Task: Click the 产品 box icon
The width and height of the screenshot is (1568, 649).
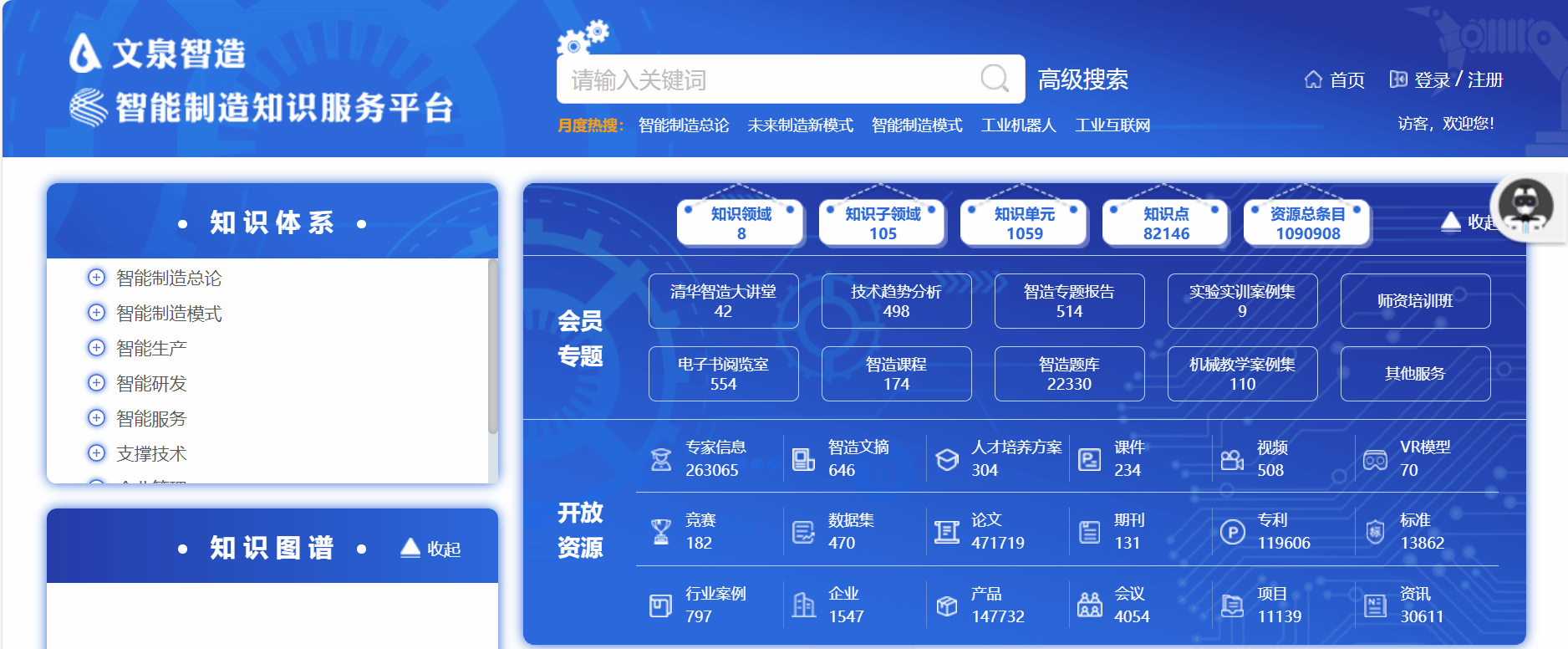Action: 947,606
